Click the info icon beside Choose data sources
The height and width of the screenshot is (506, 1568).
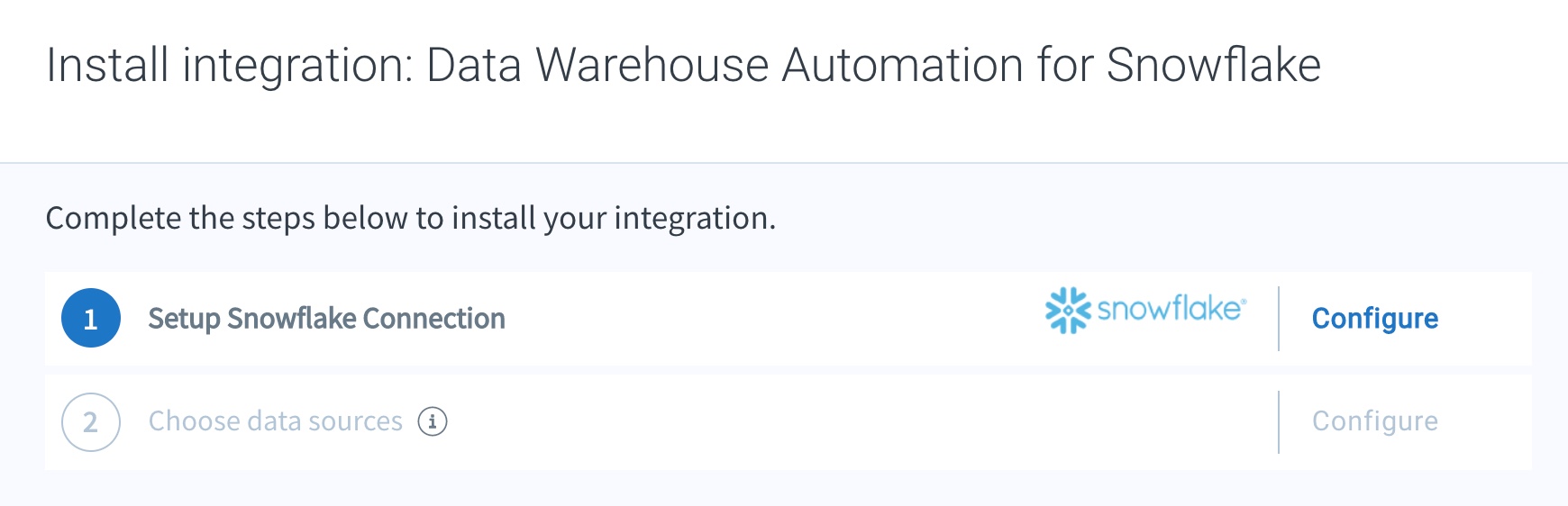[x=433, y=421]
